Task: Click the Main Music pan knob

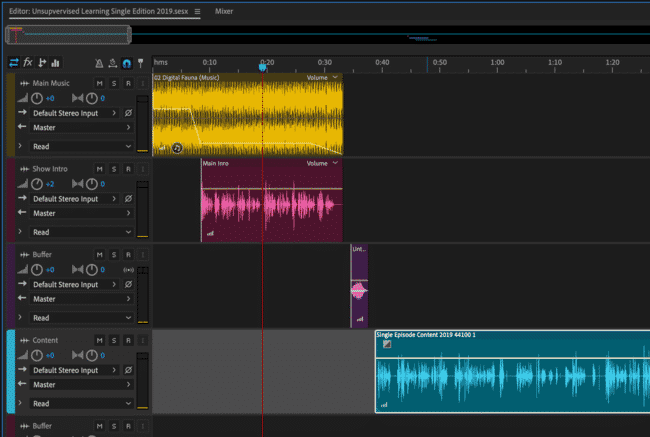Action: [92, 98]
